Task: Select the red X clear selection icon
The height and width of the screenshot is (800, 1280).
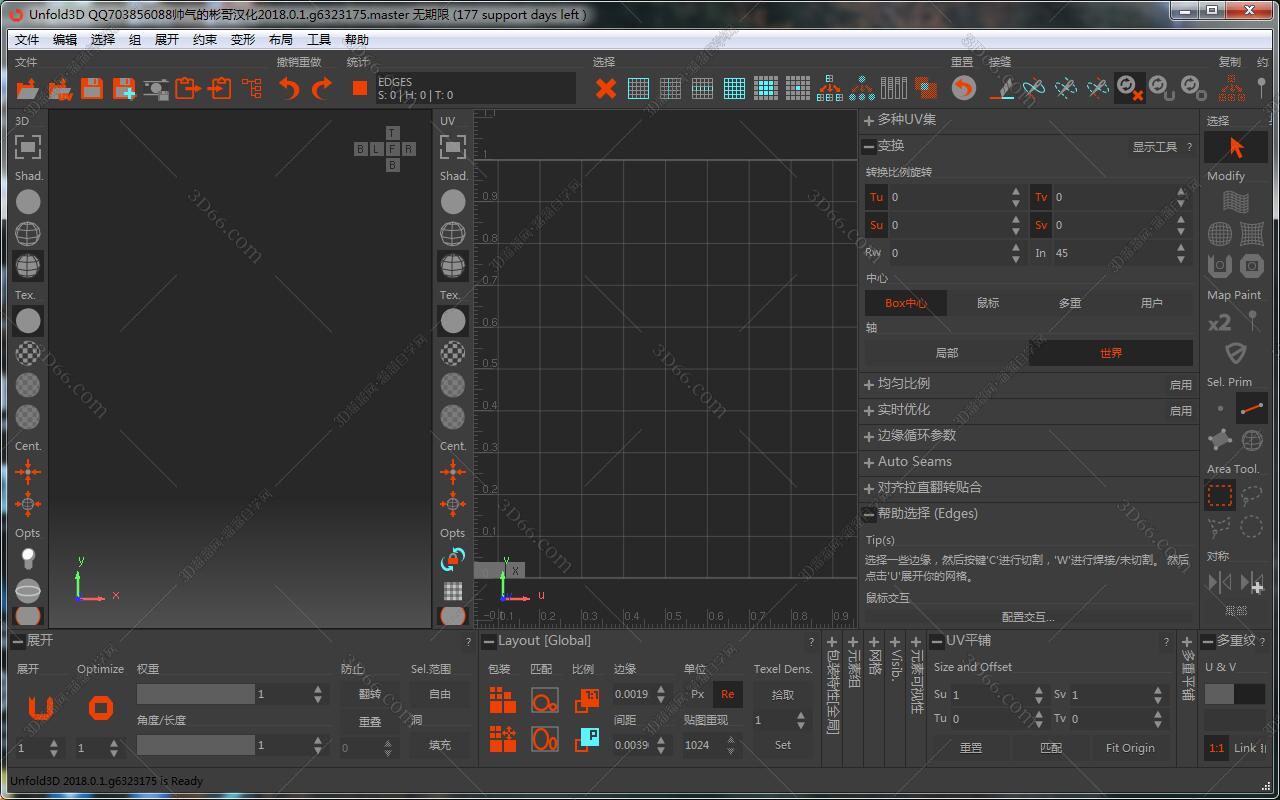Action: [605, 88]
